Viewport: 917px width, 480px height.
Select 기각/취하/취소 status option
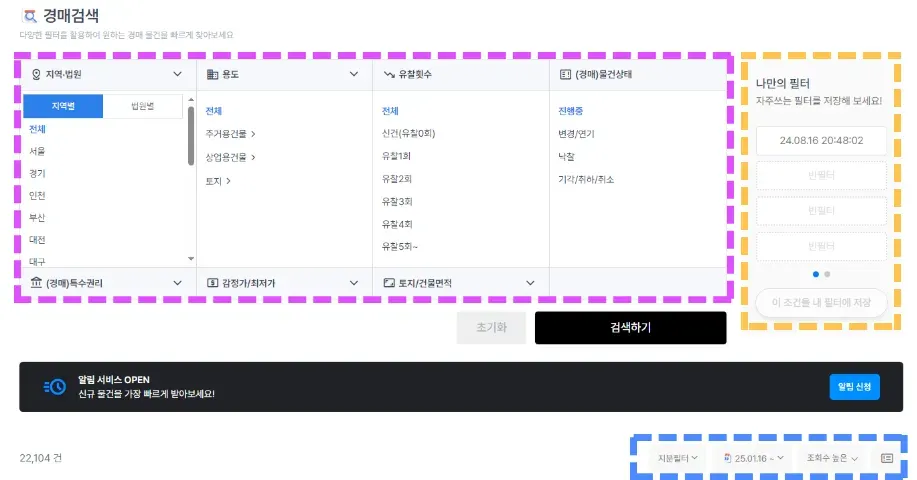tap(586, 179)
